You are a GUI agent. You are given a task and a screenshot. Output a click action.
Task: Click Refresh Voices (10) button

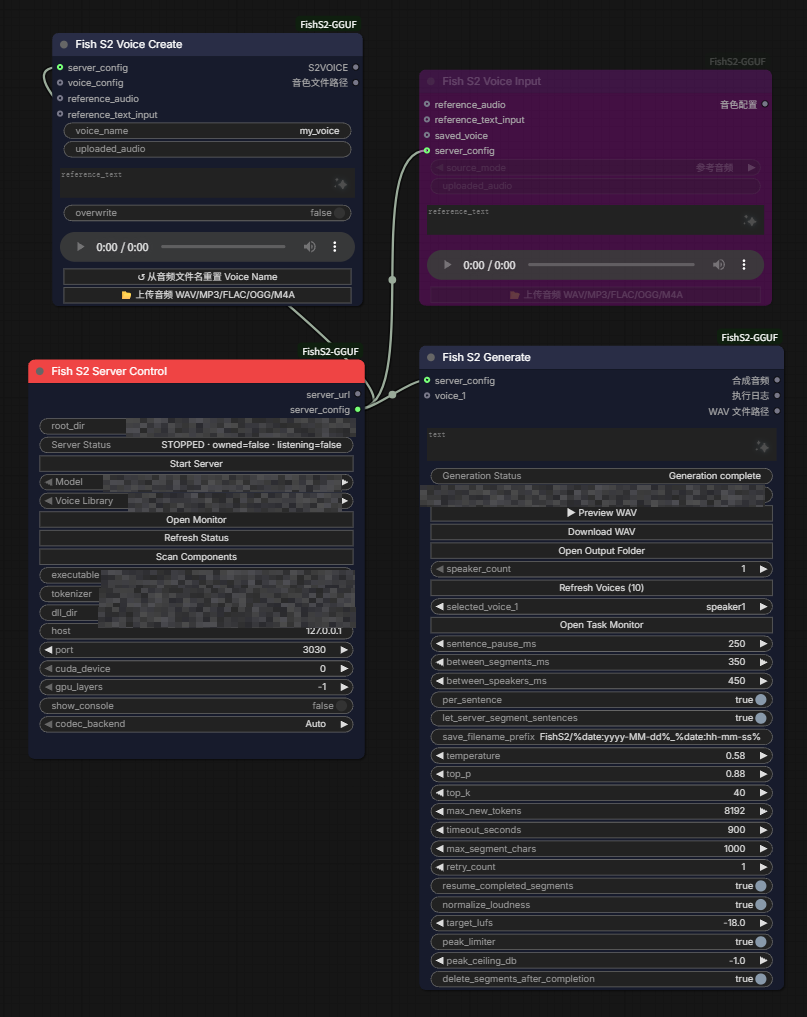point(601,588)
